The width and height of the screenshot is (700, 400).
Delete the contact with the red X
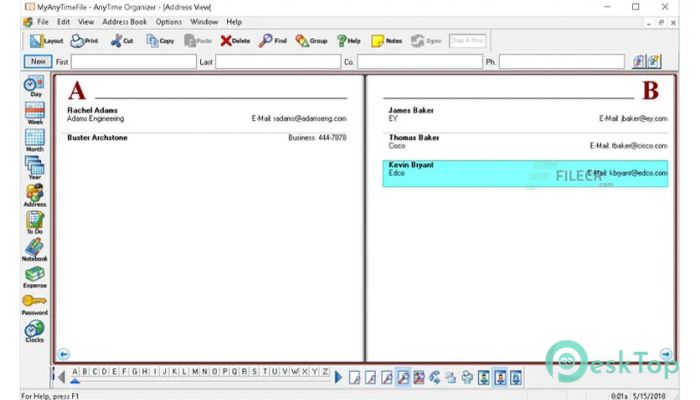pyautogui.click(x=235, y=41)
